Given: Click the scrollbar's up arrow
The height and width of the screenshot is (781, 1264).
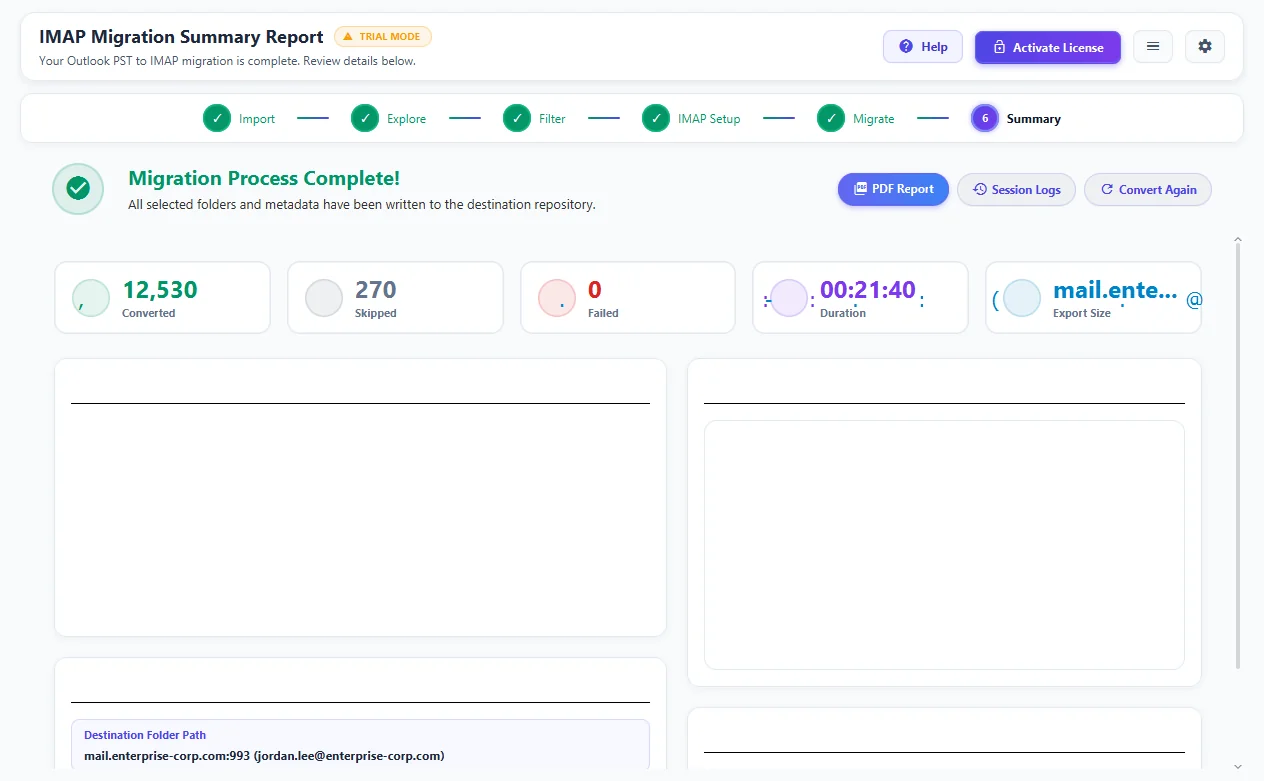Looking at the screenshot, I should tap(1238, 240).
